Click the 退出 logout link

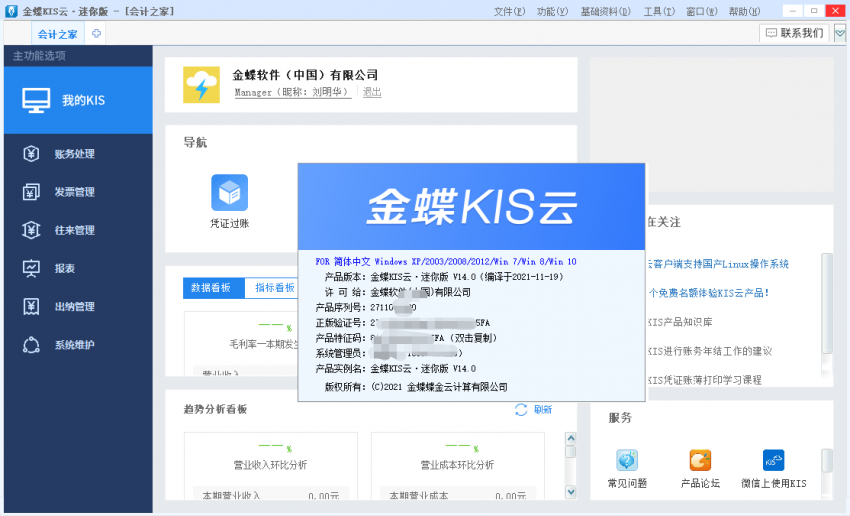coord(372,92)
